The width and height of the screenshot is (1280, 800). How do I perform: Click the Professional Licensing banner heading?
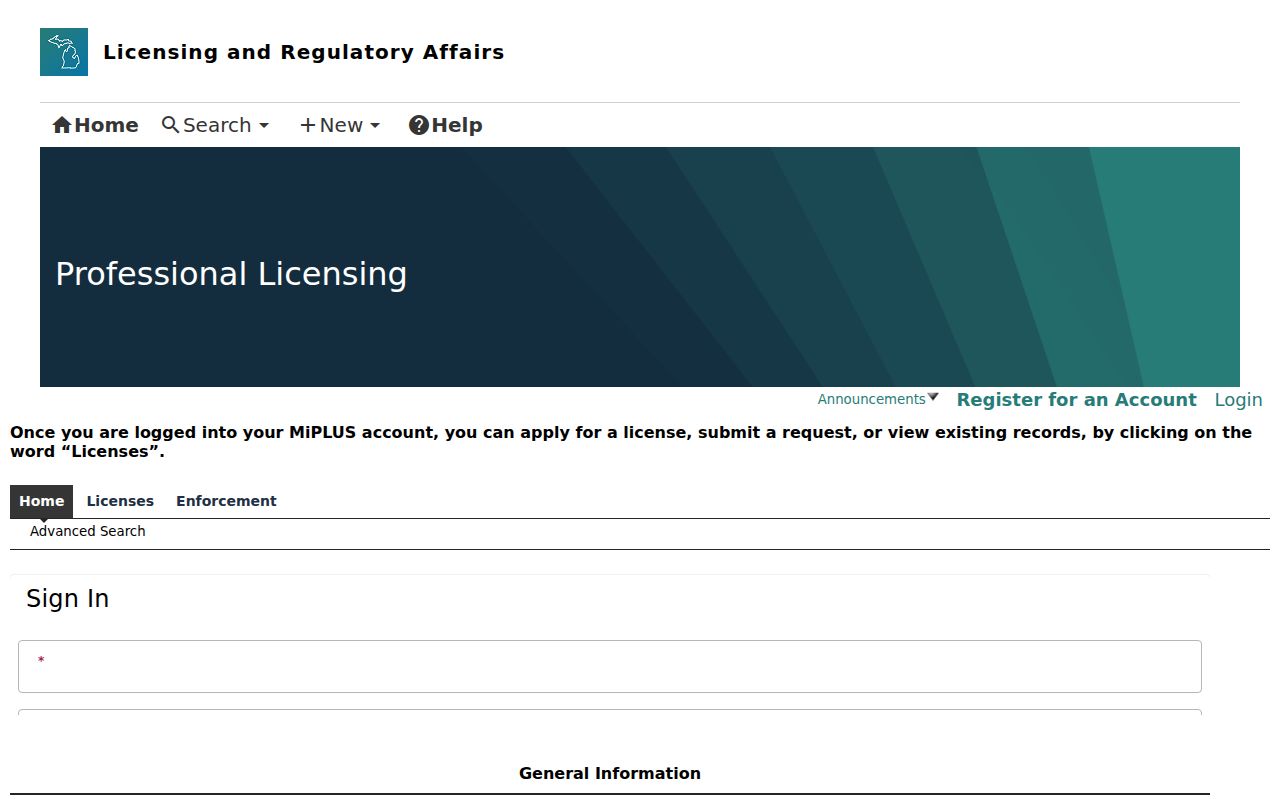[x=231, y=274]
